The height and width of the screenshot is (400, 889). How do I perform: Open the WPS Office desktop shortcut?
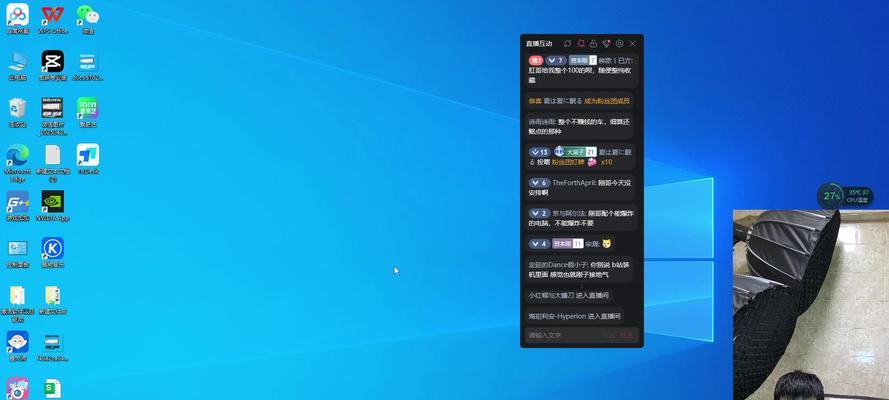[53, 19]
